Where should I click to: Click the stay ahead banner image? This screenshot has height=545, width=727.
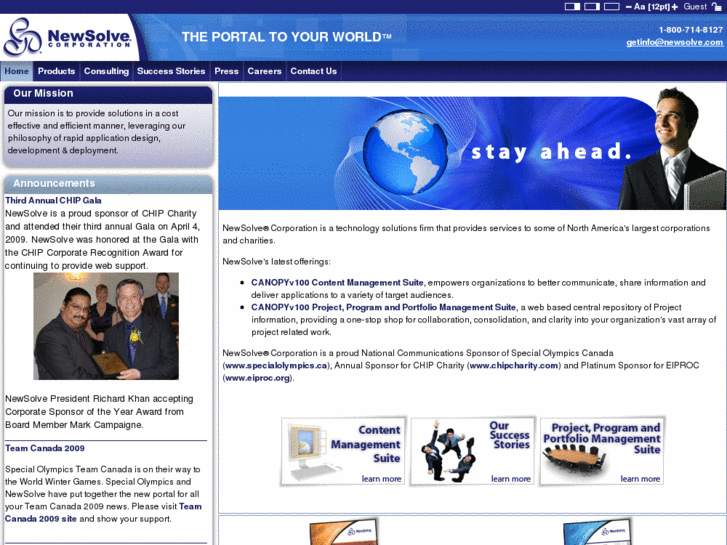(472, 148)
